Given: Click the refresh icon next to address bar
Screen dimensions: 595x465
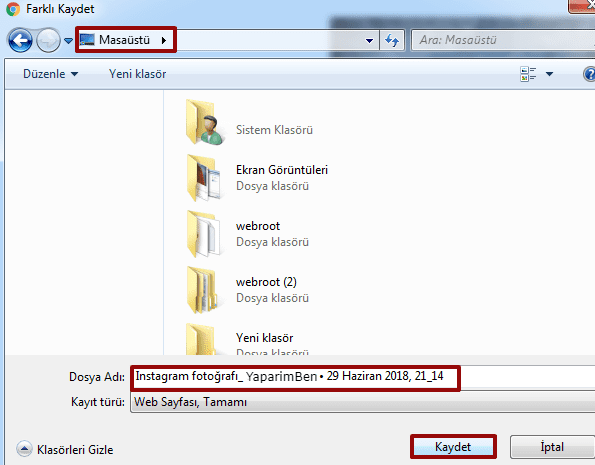Looking at the screenshot, I should click(392, 40).
